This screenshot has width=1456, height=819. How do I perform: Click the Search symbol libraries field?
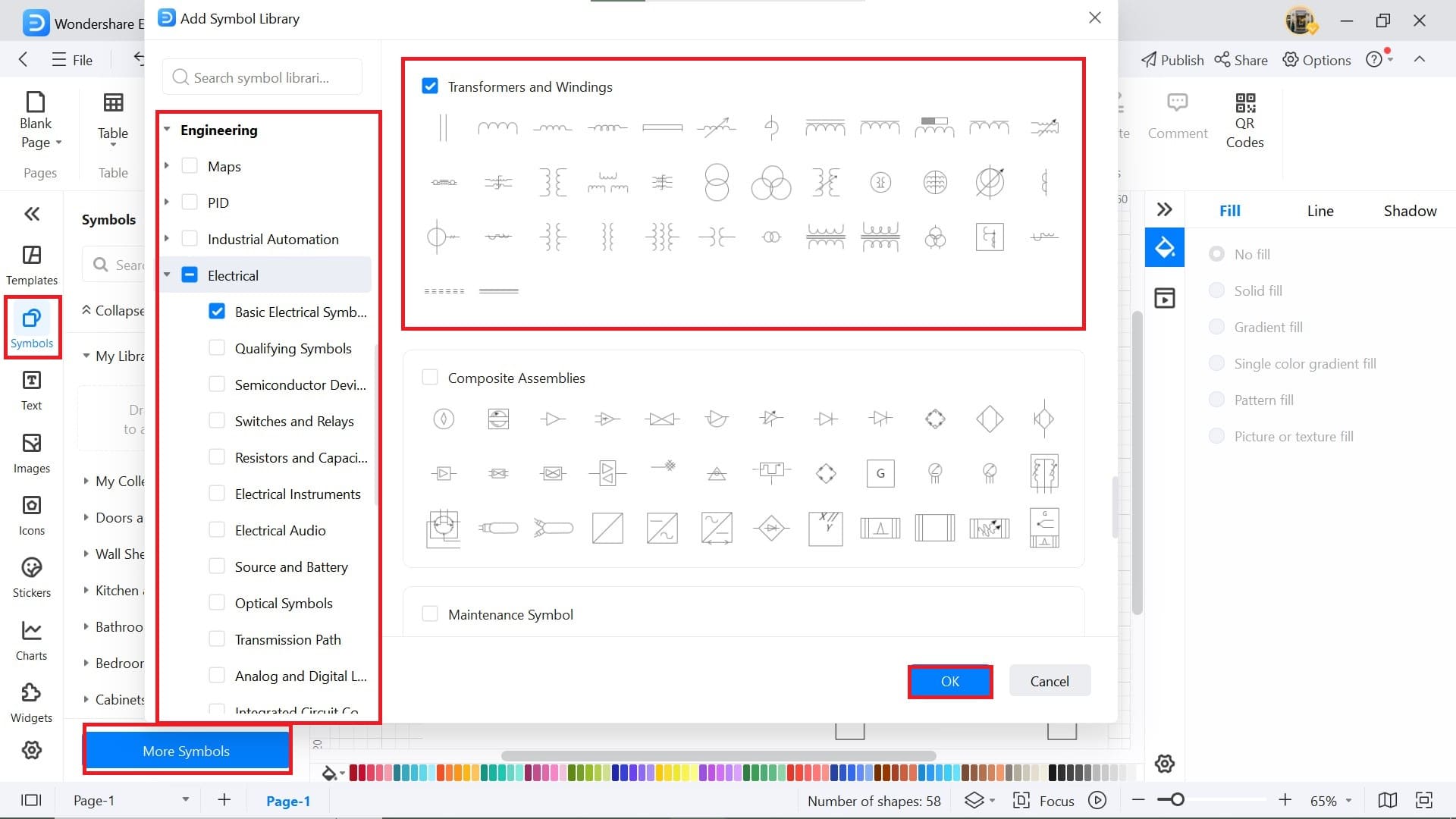pyautogui.click(x=262, y=77)
